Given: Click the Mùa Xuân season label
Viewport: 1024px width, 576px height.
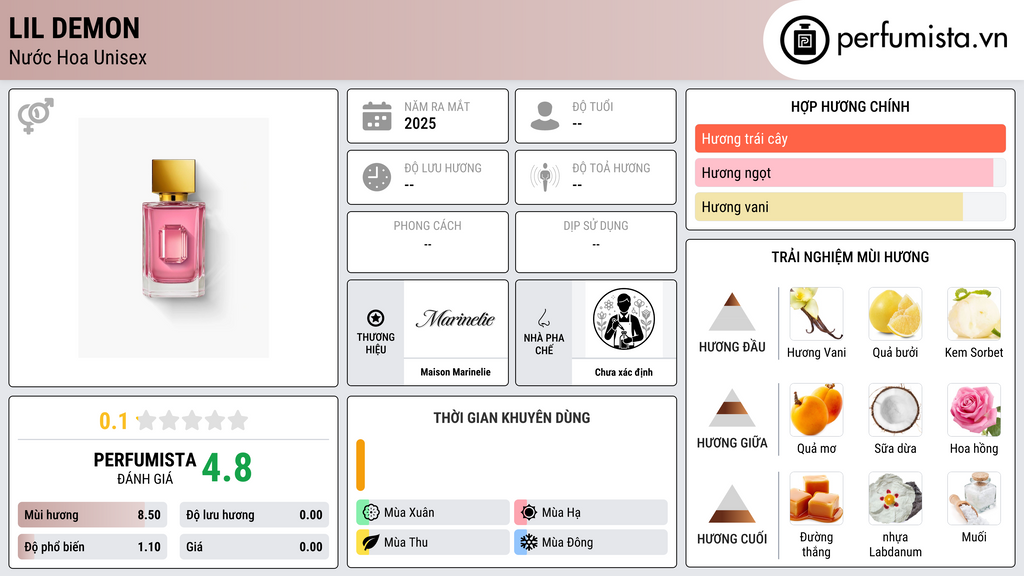Looking at the screenshot, I should click(x=409, y=512).
